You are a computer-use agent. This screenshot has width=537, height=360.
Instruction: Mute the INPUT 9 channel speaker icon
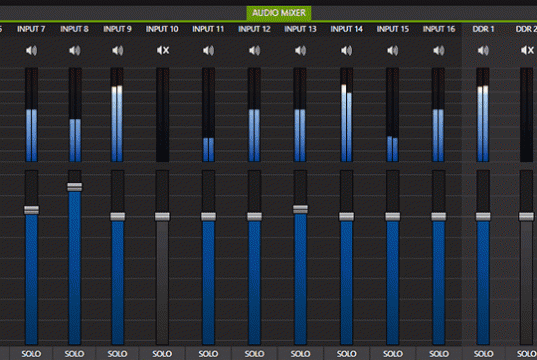[118, 51]
